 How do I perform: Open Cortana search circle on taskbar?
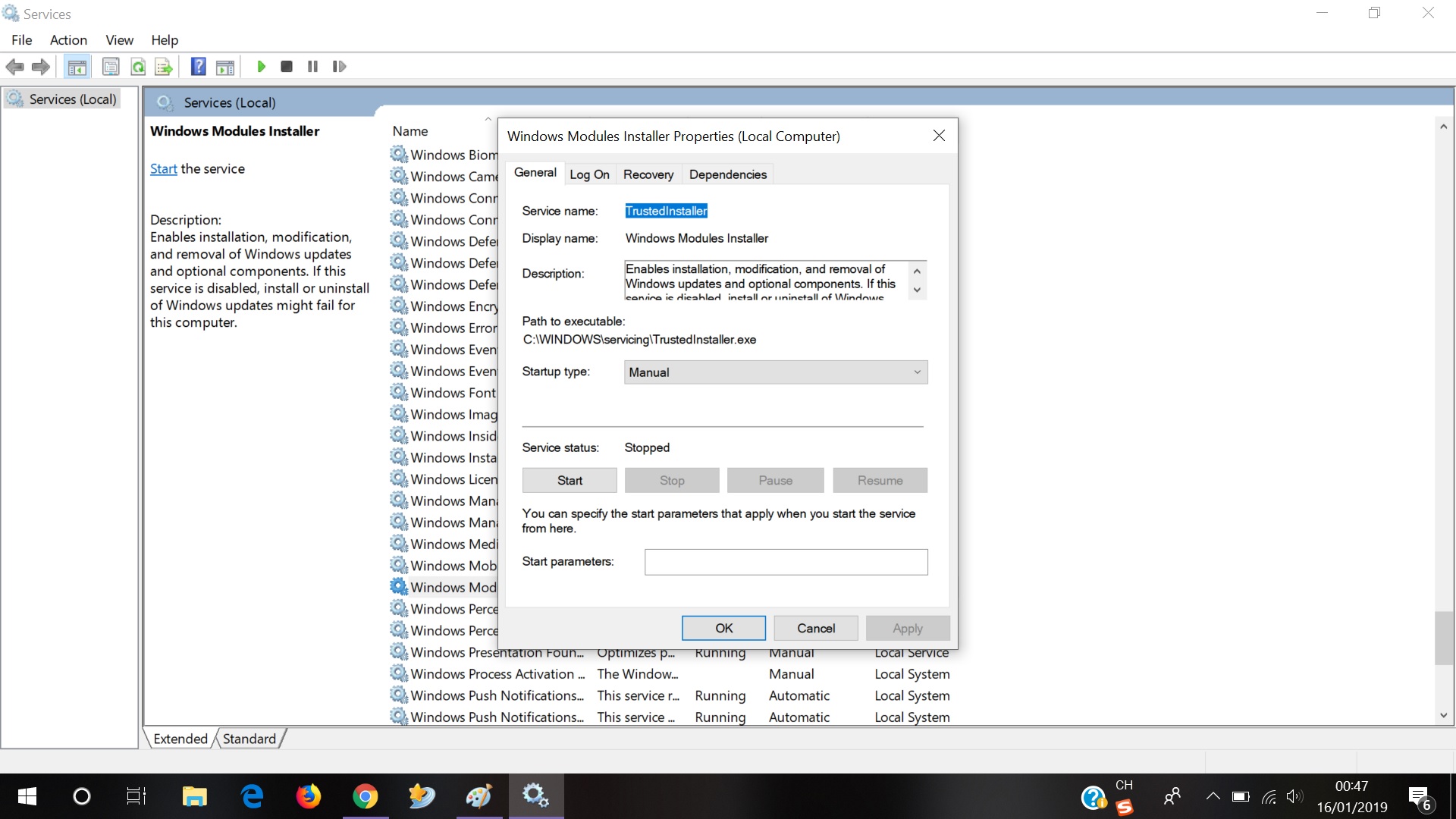81,796
